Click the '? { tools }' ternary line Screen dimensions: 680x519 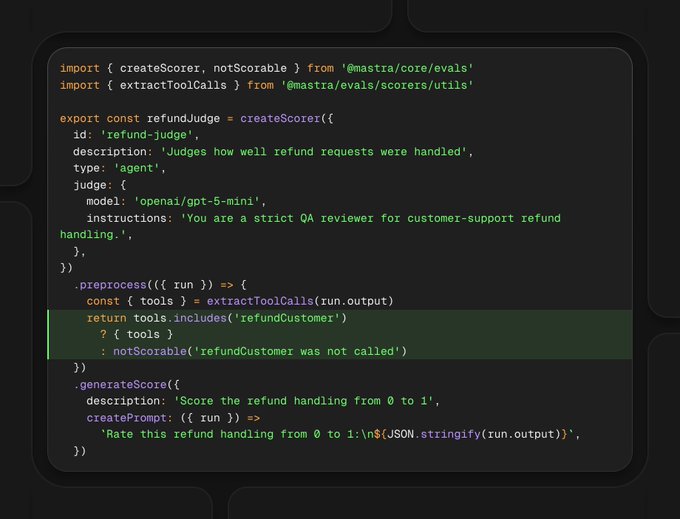pos(136,334)
